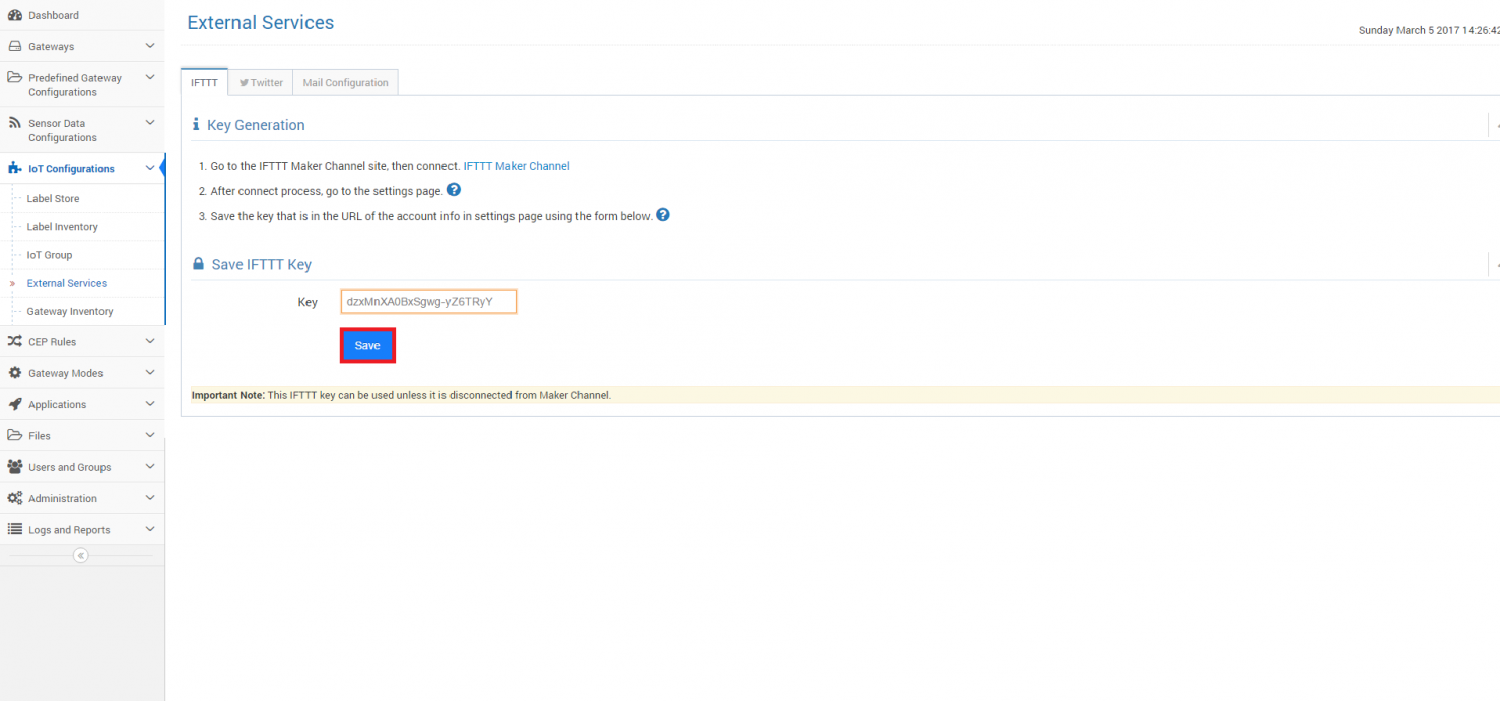Click the Sensor Data Configurations feed icon
Image resolution: width=1500 pixels, height=701 pixels.
click(x=15, y=123)
